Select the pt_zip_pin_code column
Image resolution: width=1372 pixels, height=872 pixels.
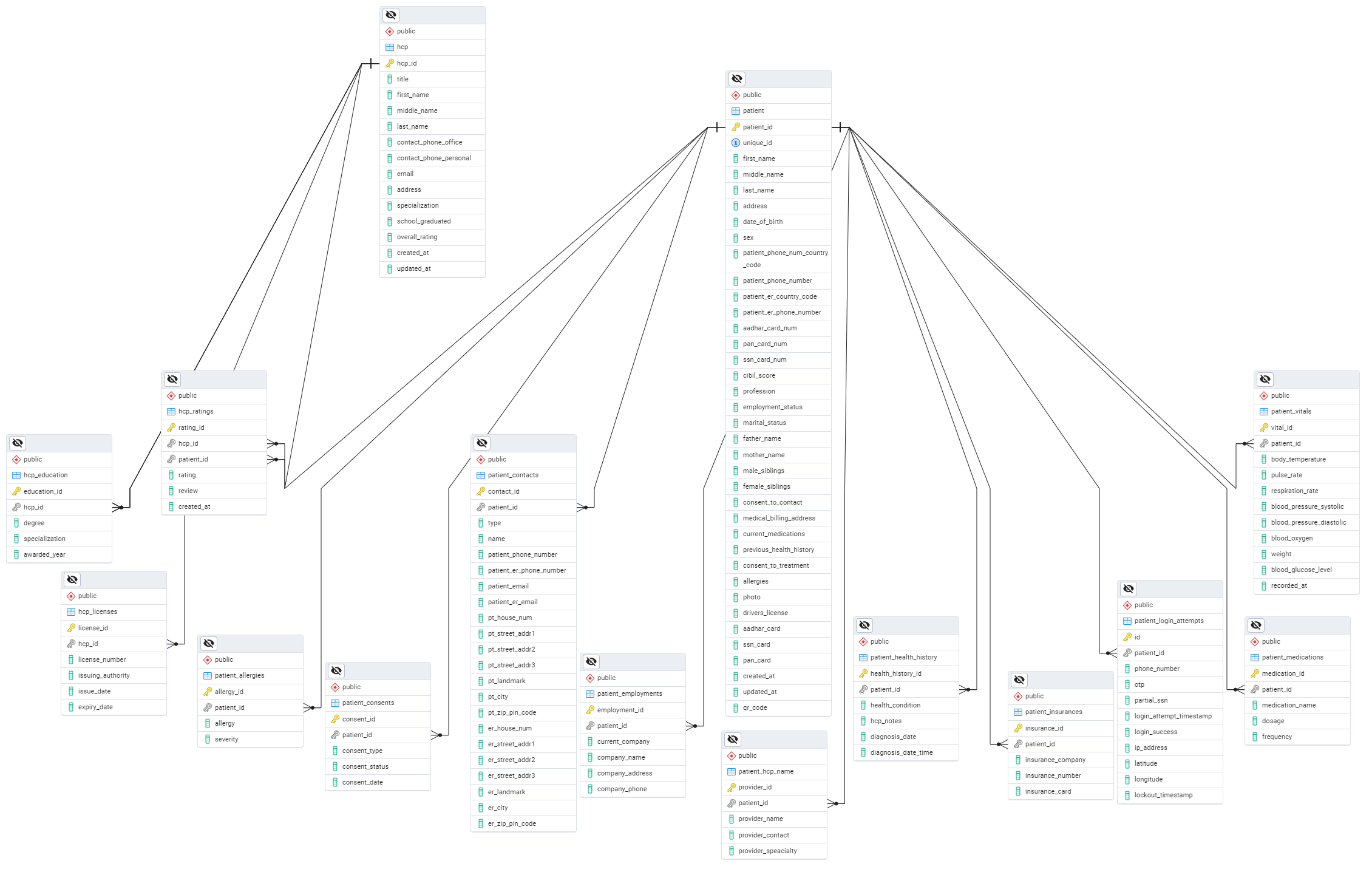[x=523, y=713]
